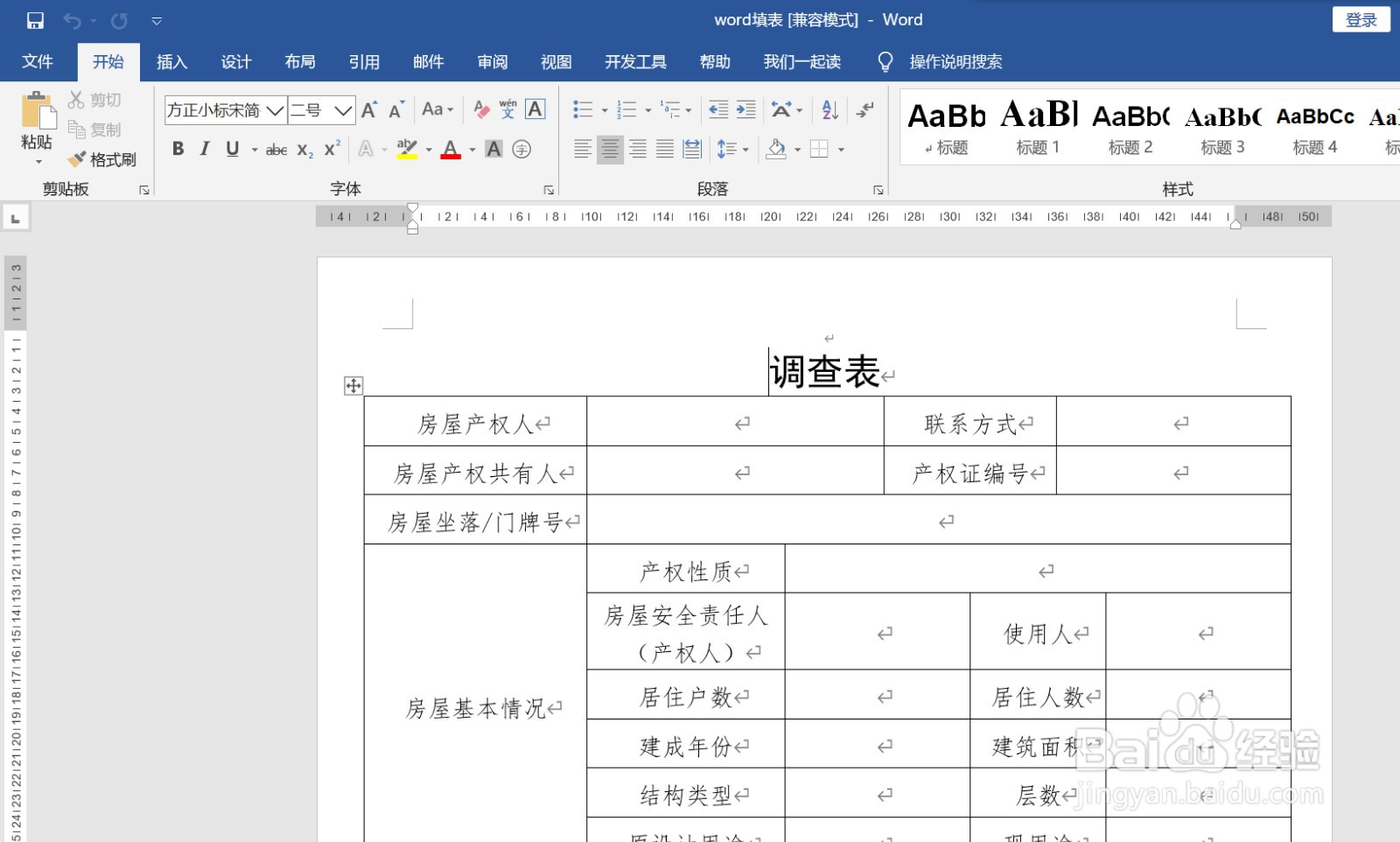The height and width of the screenshot is (842, 1400).
Task: Toggle Show/Hide paragraph marks
Action: click(x=865, y=109)
